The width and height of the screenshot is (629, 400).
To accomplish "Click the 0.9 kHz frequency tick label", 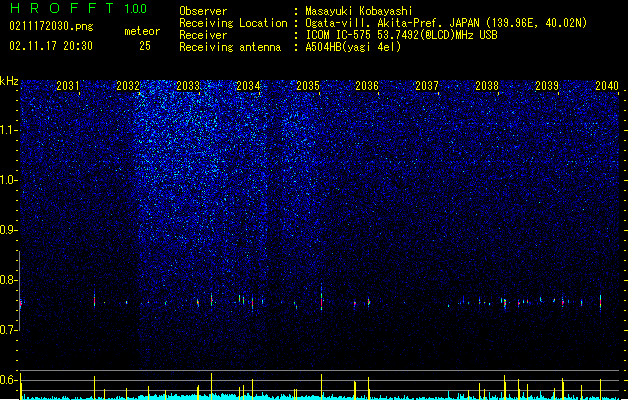I will click(x=9, y=230).
